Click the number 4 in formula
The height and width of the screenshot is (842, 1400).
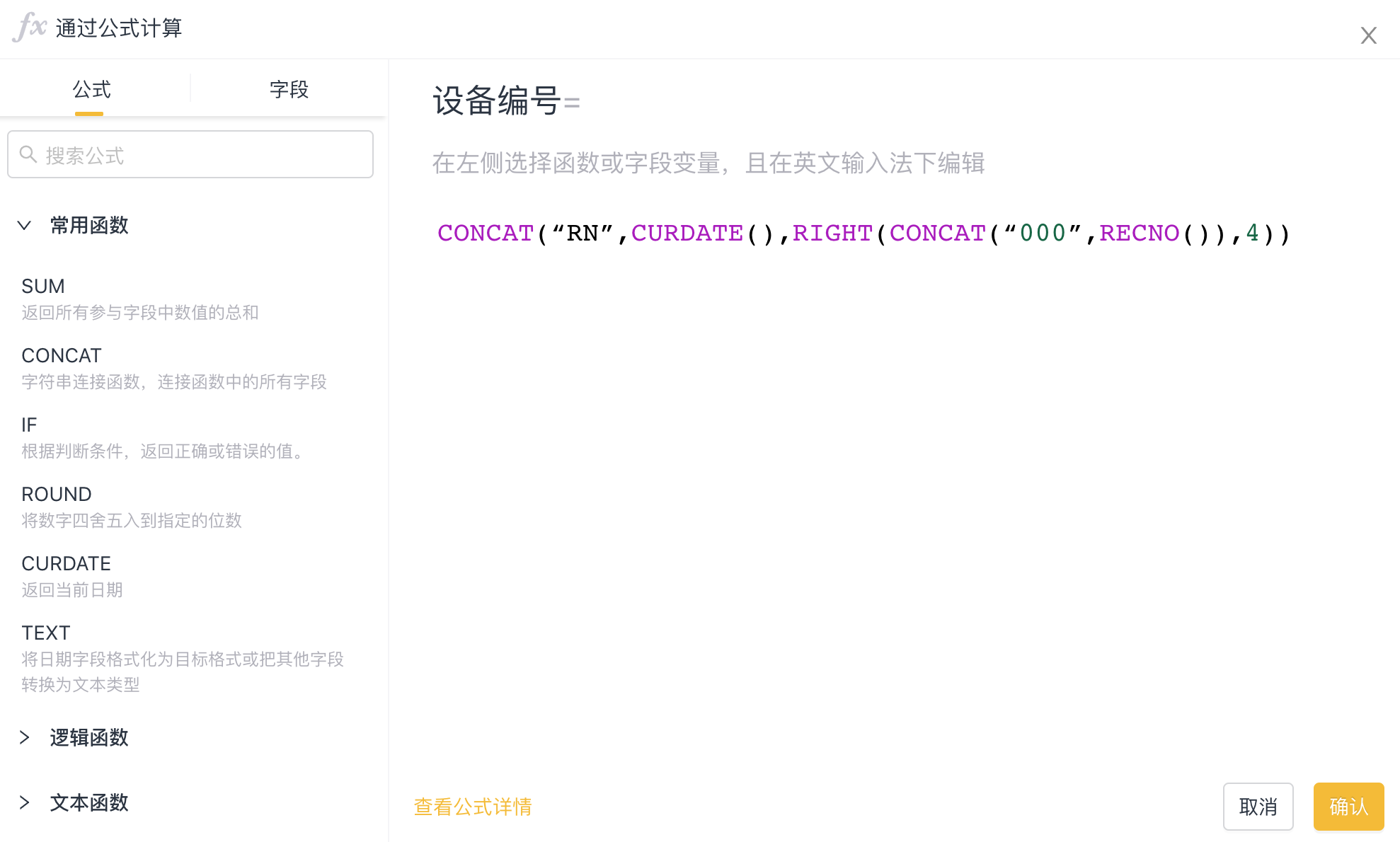click(x=1253, y=233)
